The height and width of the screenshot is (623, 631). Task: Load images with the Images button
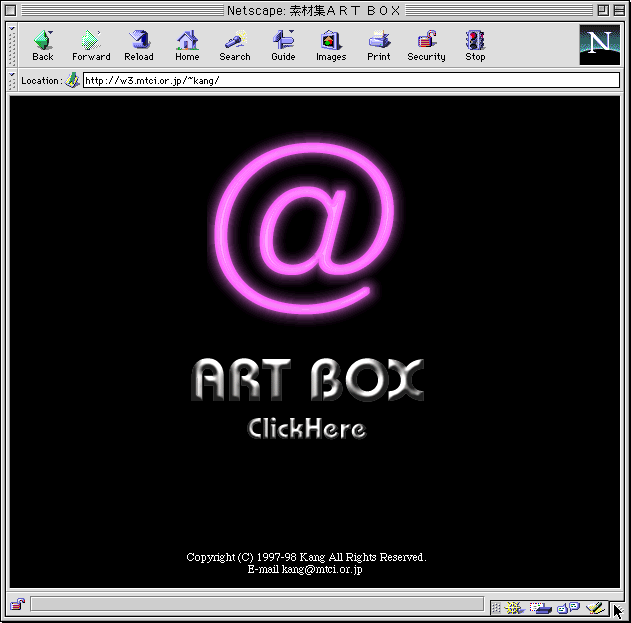(331, 45)
